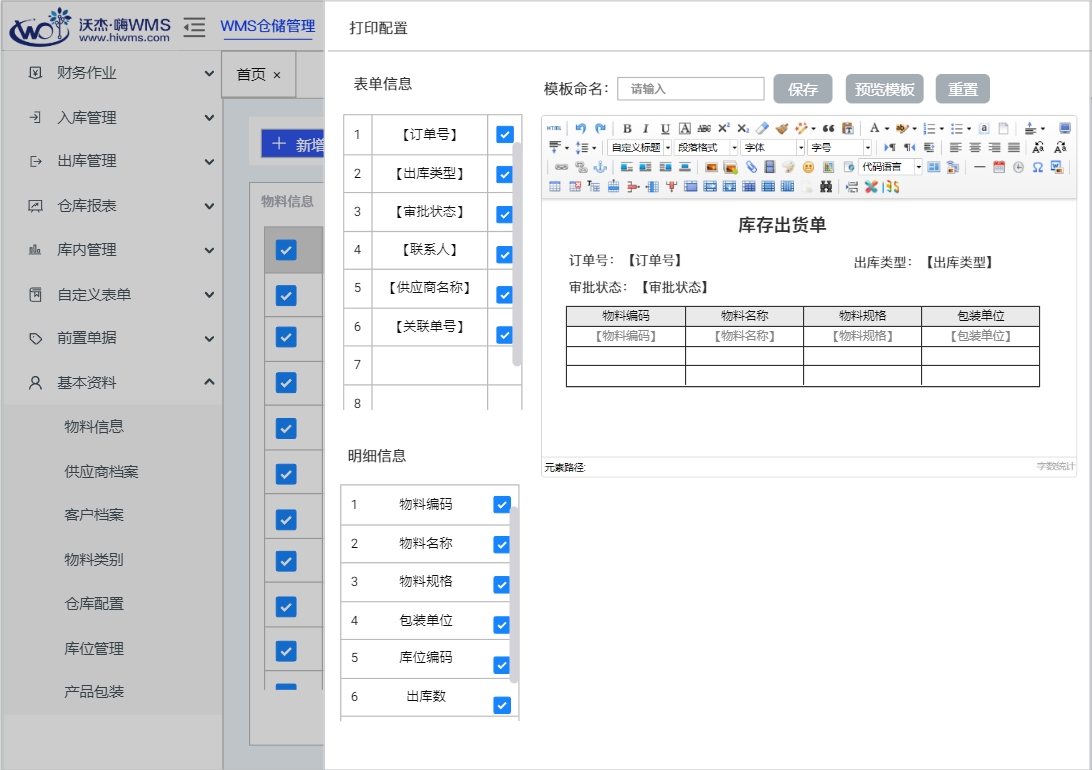This screenshot has height=770, width=1092.
Task: Insert horizontal rule line
Action: tap(979, 167)
